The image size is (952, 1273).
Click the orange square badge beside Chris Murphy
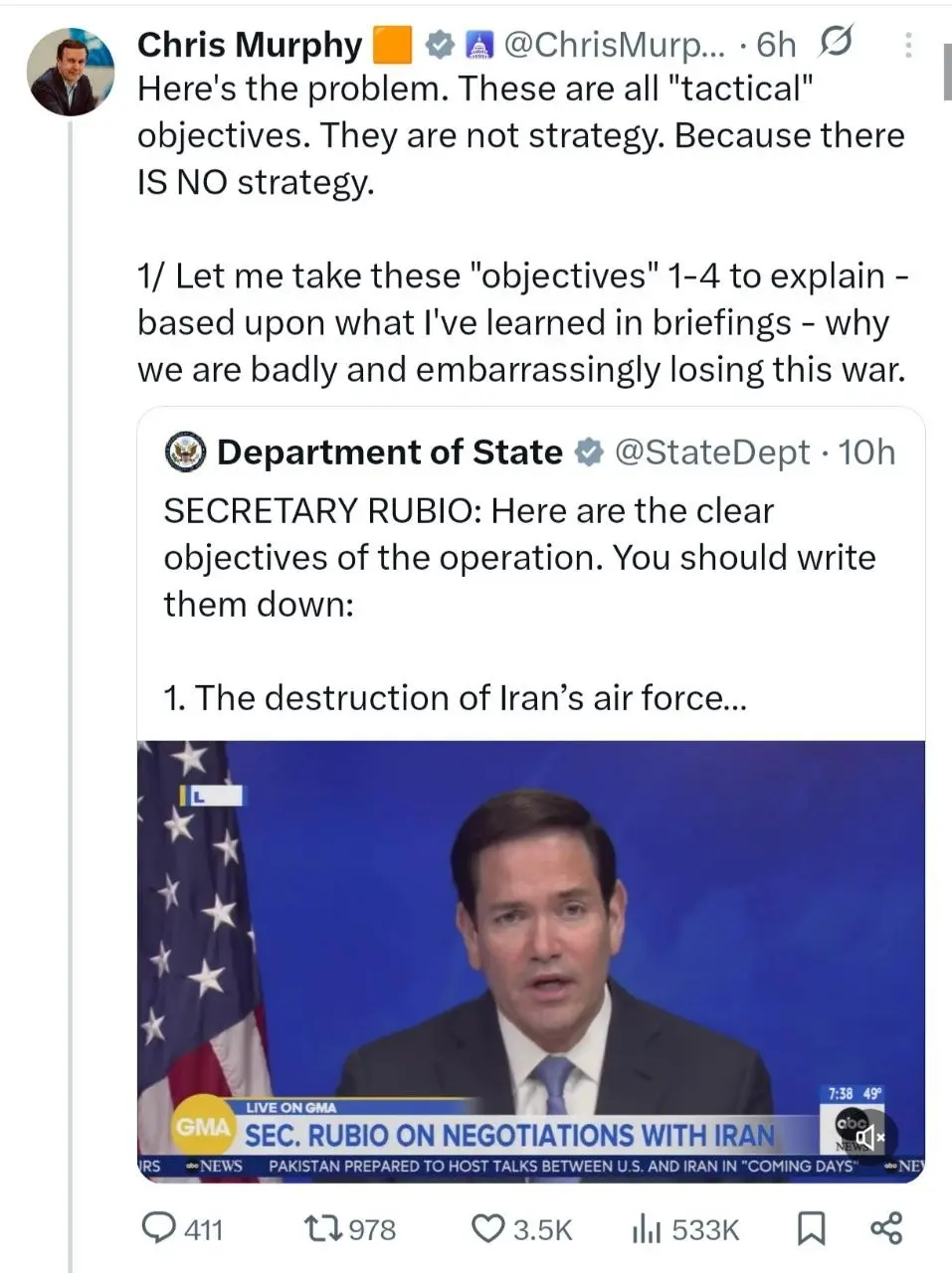coord(391,45)
